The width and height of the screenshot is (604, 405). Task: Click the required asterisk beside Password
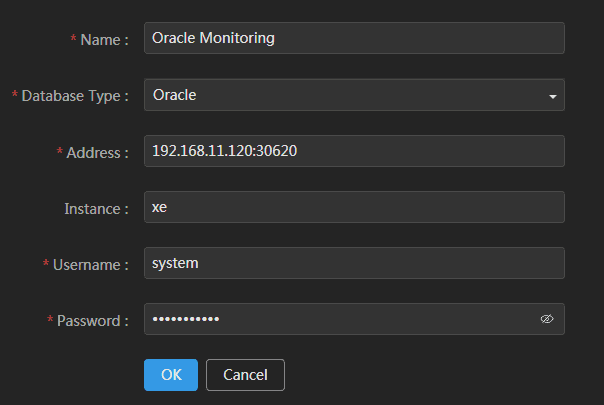49,320
